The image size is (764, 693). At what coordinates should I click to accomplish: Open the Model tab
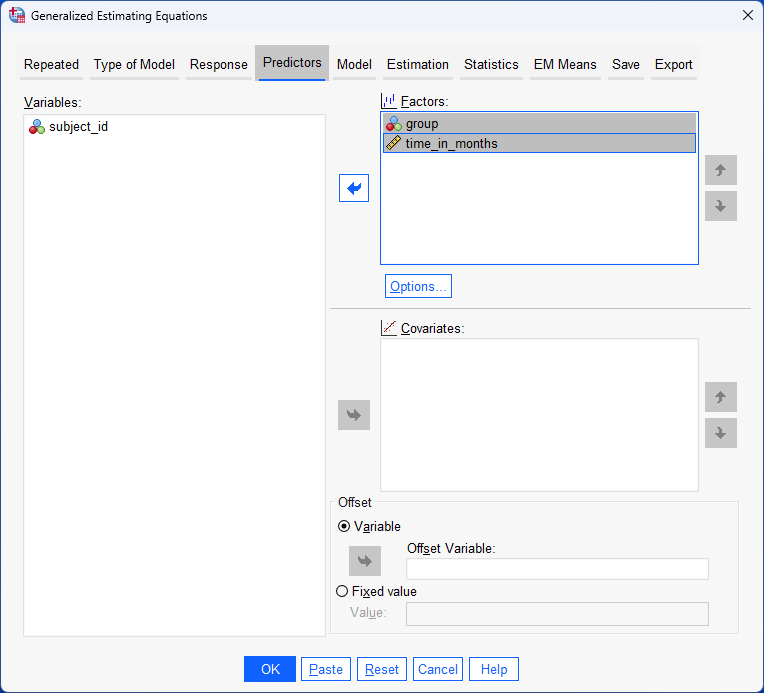pyautogui.click(x=354, y=64)
